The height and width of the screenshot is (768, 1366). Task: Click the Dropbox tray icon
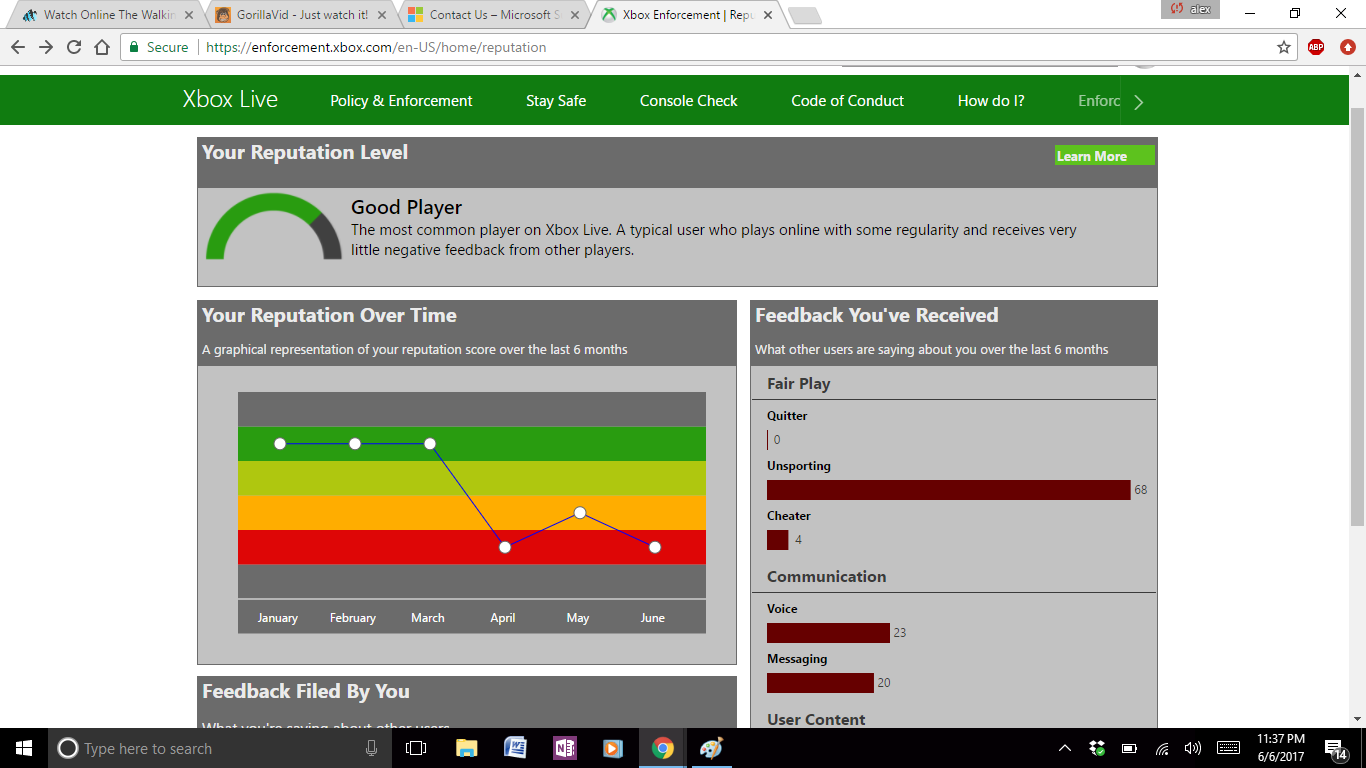coord(1097,748)
